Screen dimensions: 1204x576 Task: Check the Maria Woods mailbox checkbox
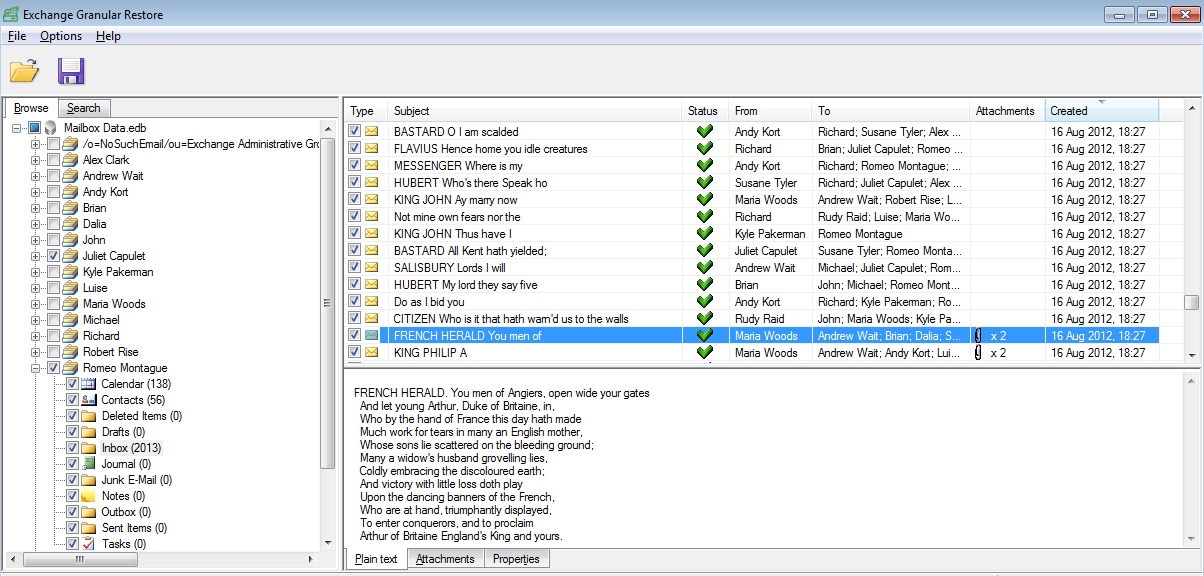click(53, 304)
